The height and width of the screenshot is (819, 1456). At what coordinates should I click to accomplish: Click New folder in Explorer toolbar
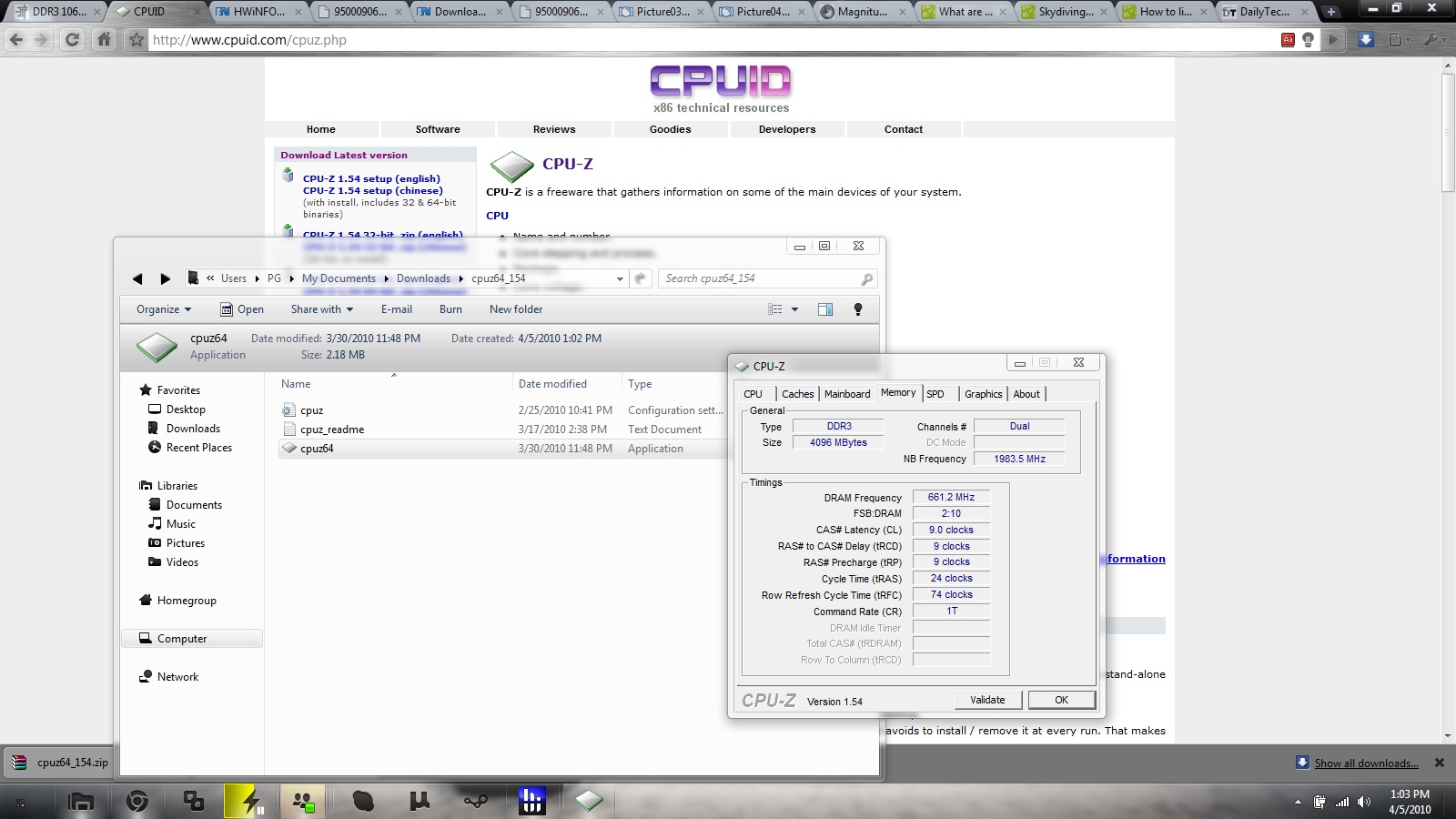point(516,309)
